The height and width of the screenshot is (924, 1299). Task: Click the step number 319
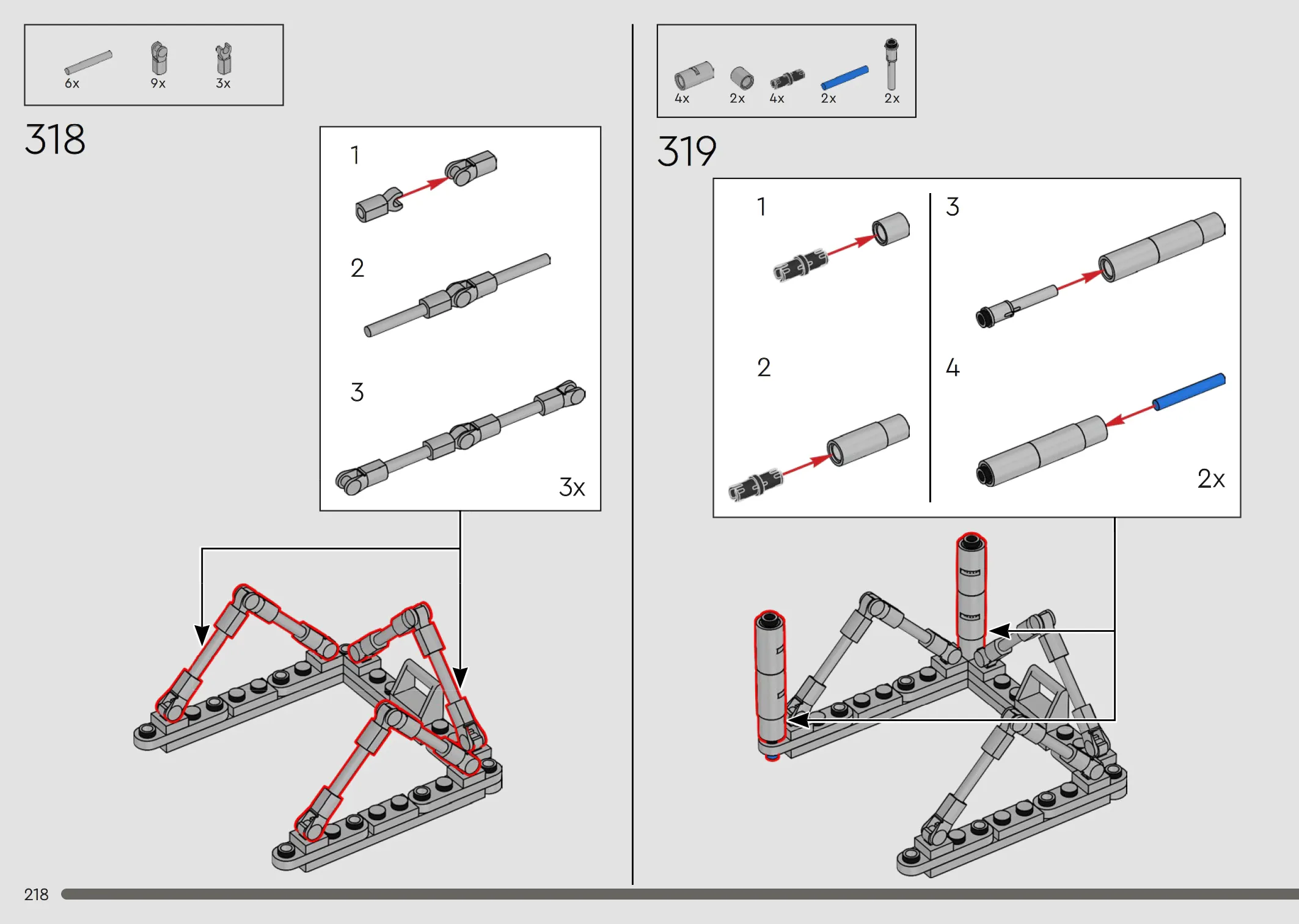click(687, 151)
